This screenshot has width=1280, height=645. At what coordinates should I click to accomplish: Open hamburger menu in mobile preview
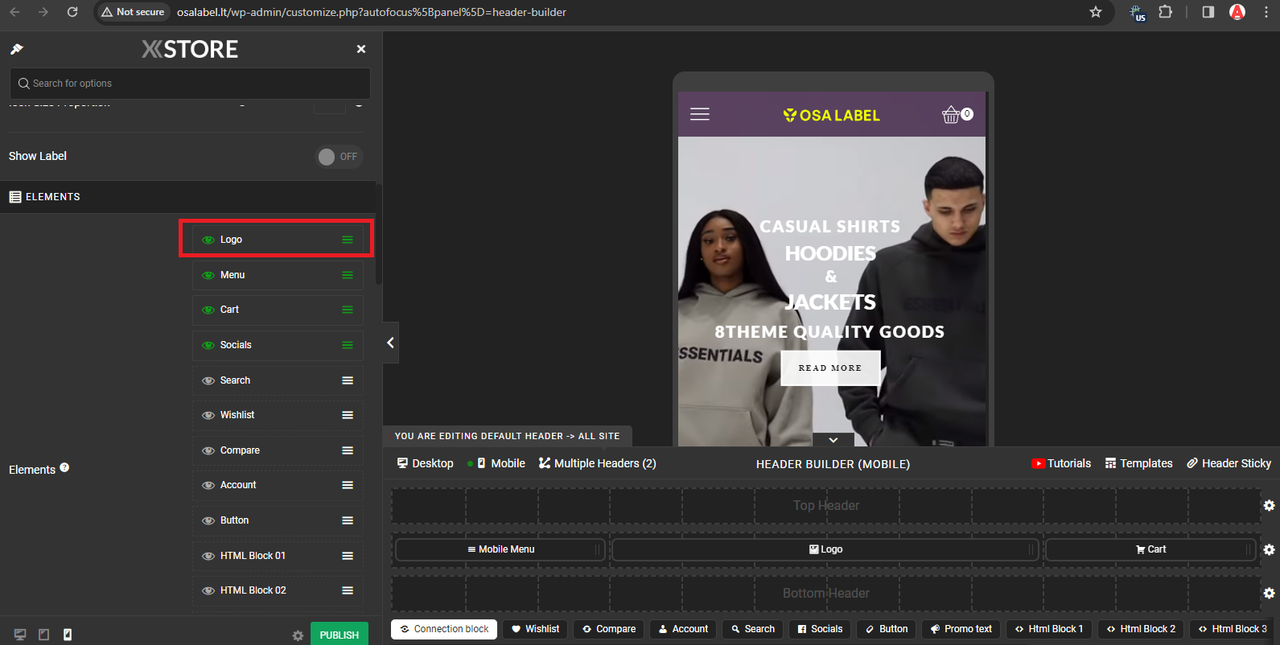pos(700,114)
